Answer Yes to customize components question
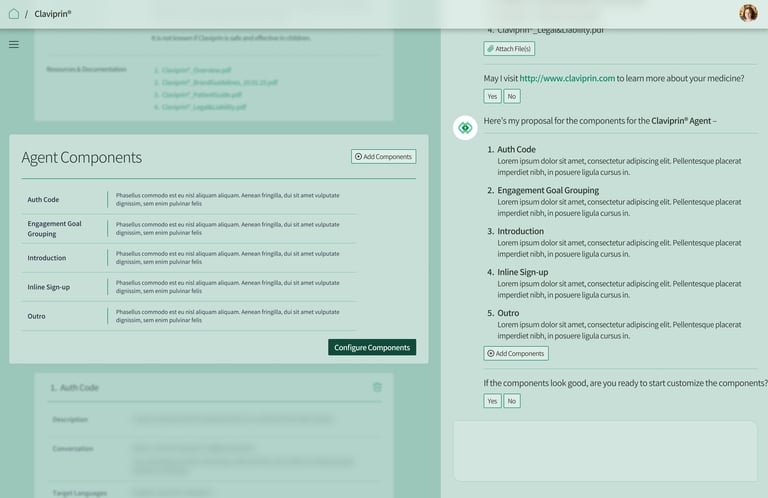The image size is (768, 498). [x=492, y=401]
